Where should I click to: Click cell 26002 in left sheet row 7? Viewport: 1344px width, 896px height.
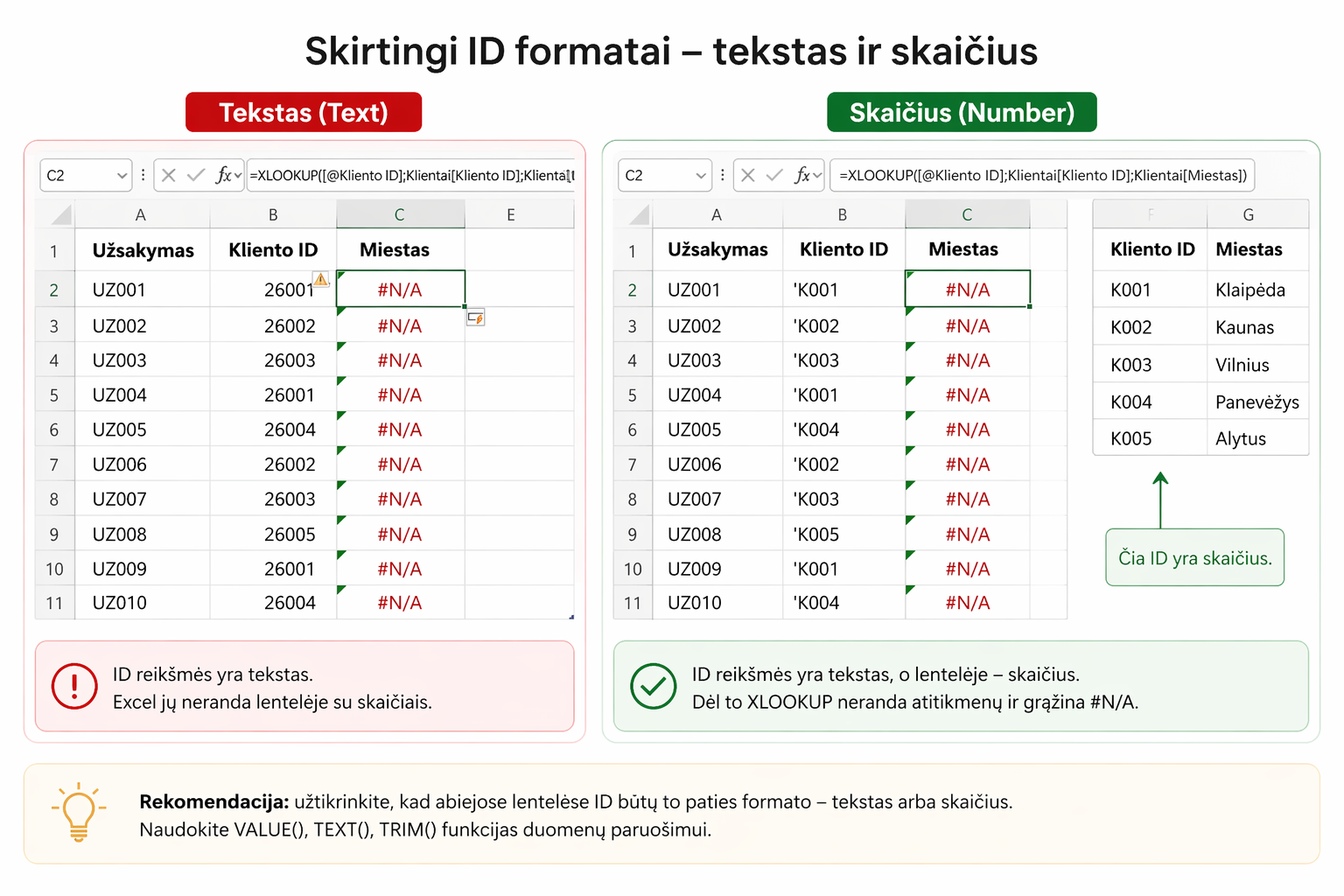point(273,464)
